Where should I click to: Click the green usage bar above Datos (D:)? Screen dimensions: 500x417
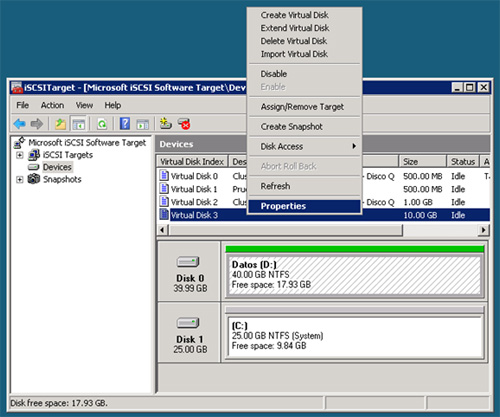coord(354,249)
